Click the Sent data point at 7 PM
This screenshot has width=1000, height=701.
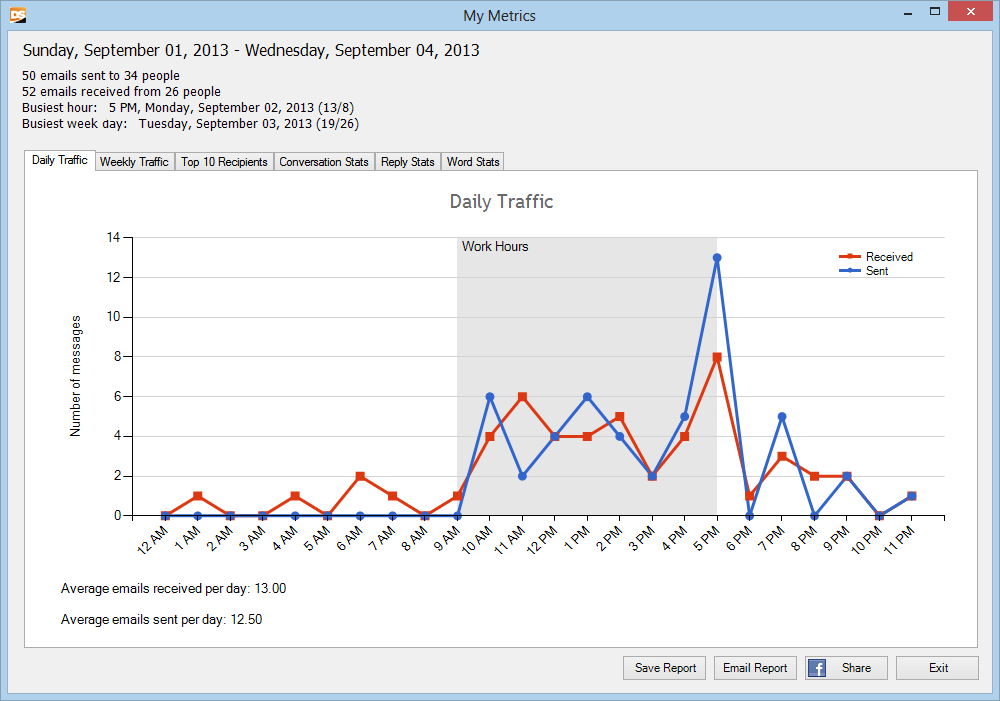tap(782, 417)
